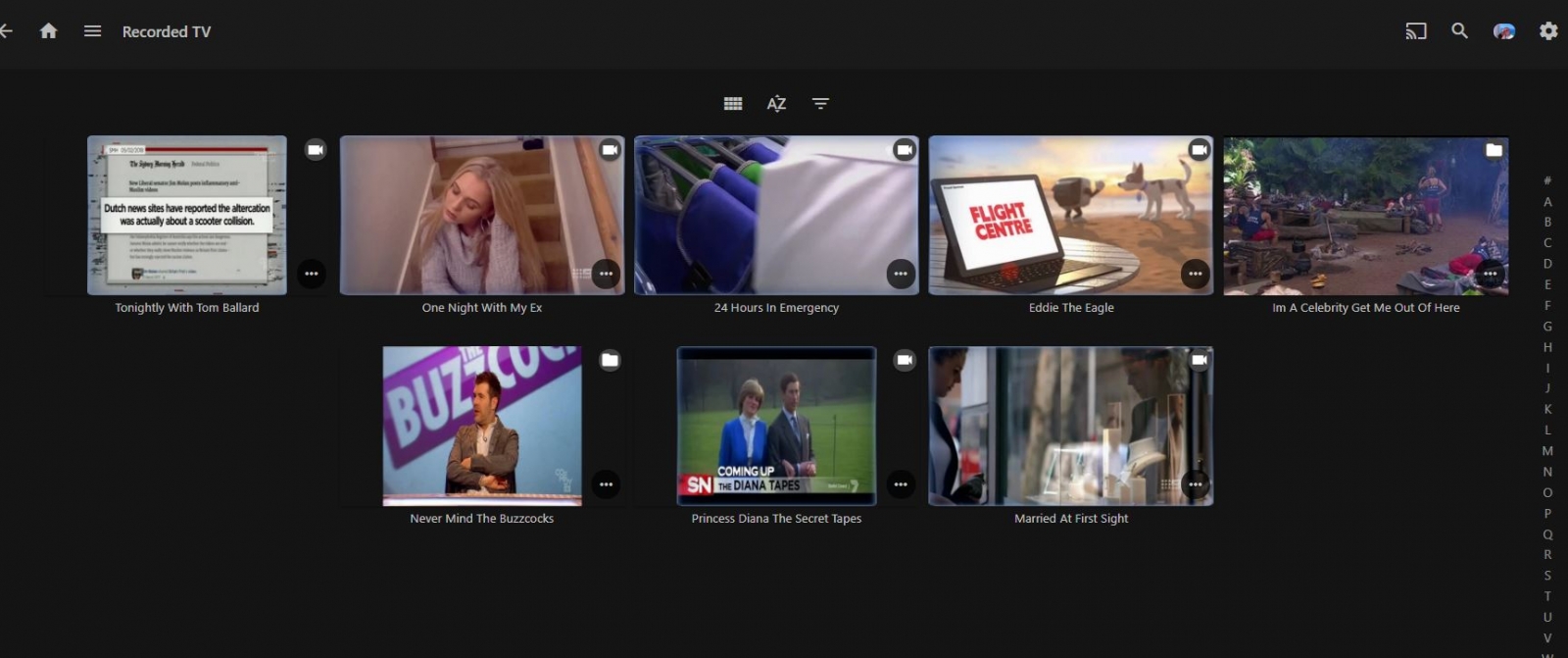Click video camera icon on Princess Diana card

tap(904, 361)
